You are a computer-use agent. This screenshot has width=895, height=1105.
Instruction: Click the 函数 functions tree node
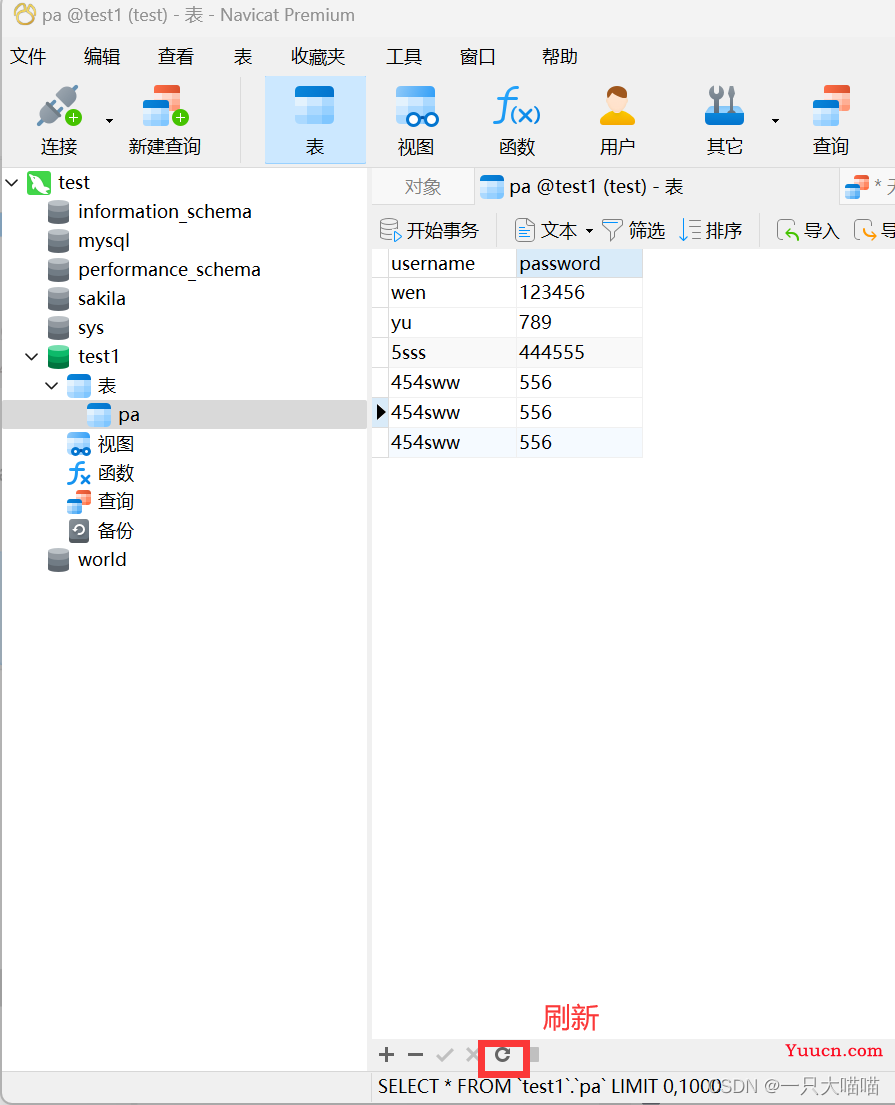[116, 473]
